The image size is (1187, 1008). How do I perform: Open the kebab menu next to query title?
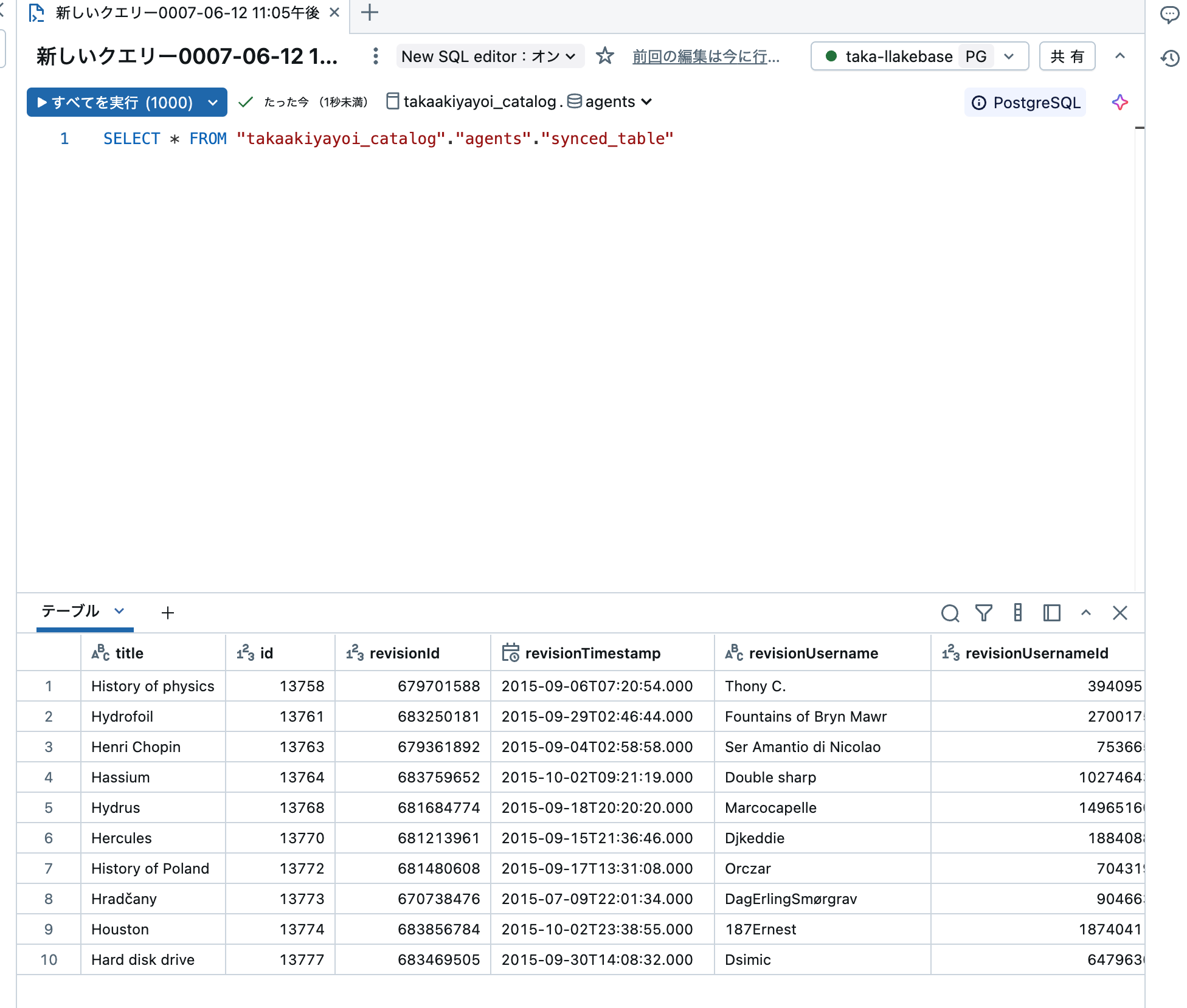click(375, 56)
